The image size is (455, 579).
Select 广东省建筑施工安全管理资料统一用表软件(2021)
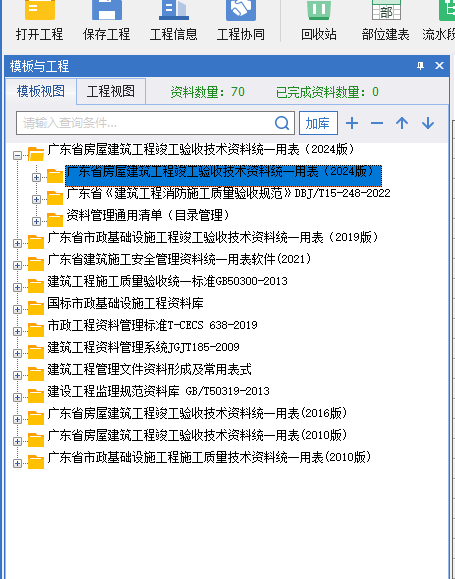point(179,259)
